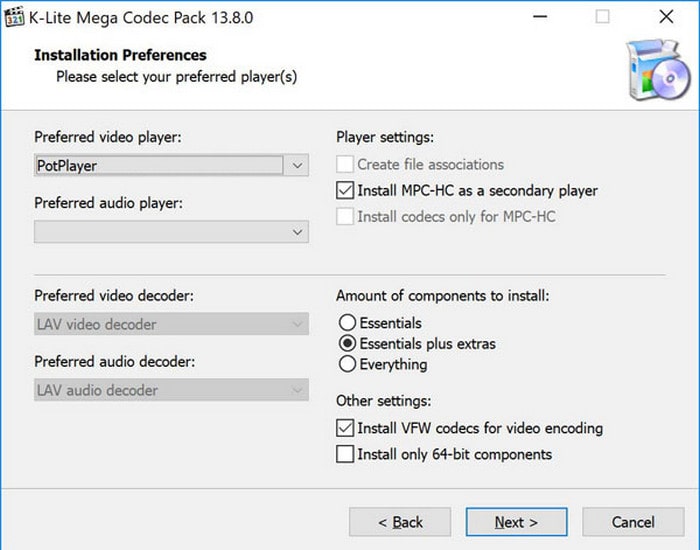Open the Preferred video decoder dropdown

pos(296,324)
